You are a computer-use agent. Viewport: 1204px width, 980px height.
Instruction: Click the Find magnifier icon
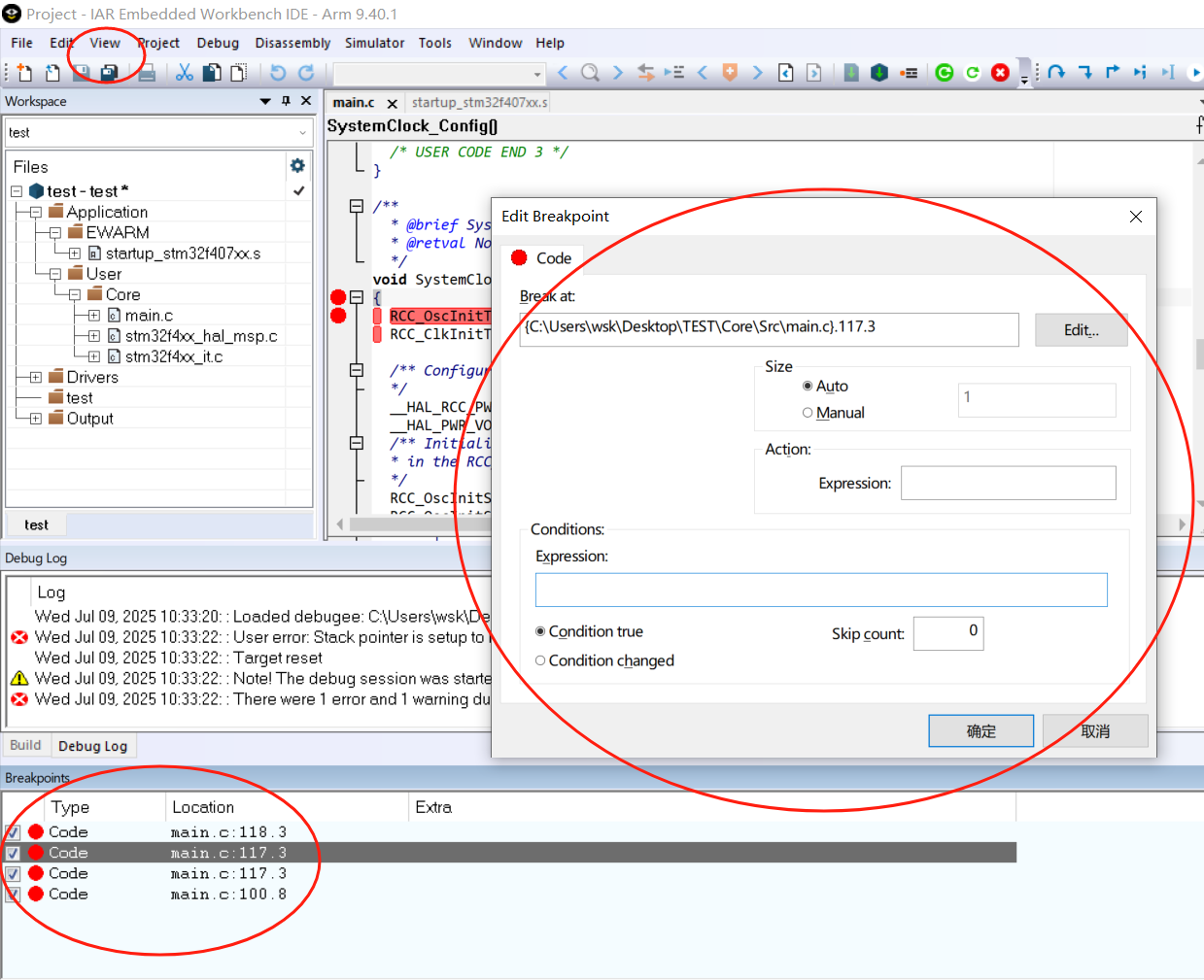[x=590, y=73]
